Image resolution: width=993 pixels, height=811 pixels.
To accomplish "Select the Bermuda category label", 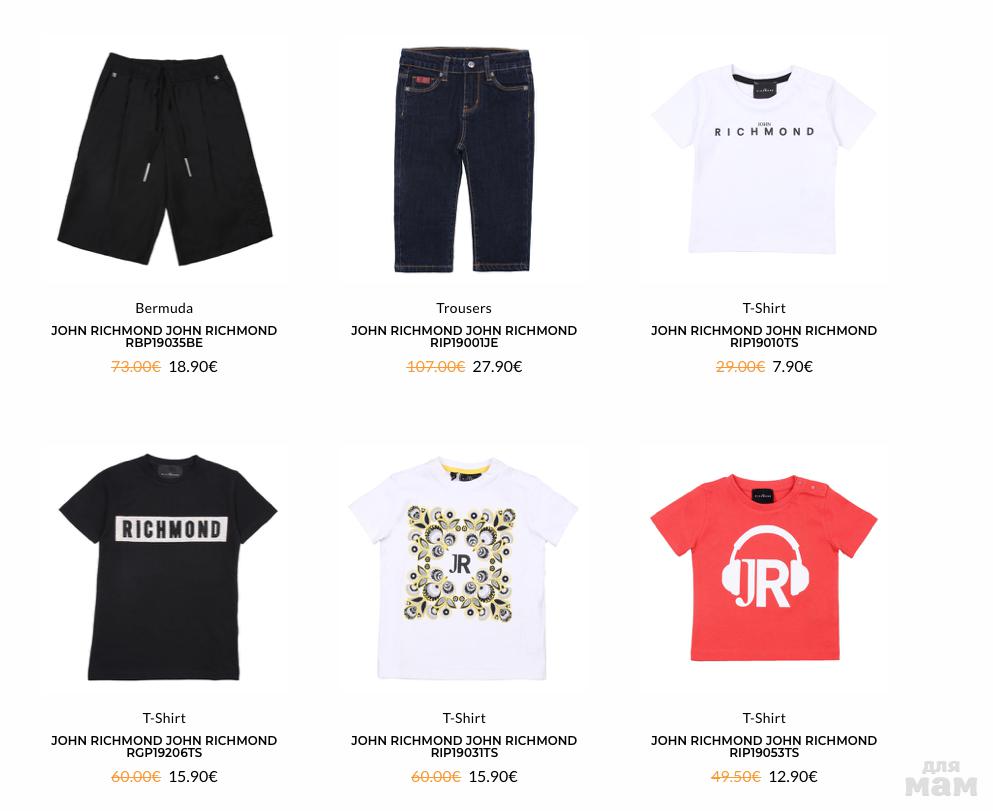I will click(164, 308).
